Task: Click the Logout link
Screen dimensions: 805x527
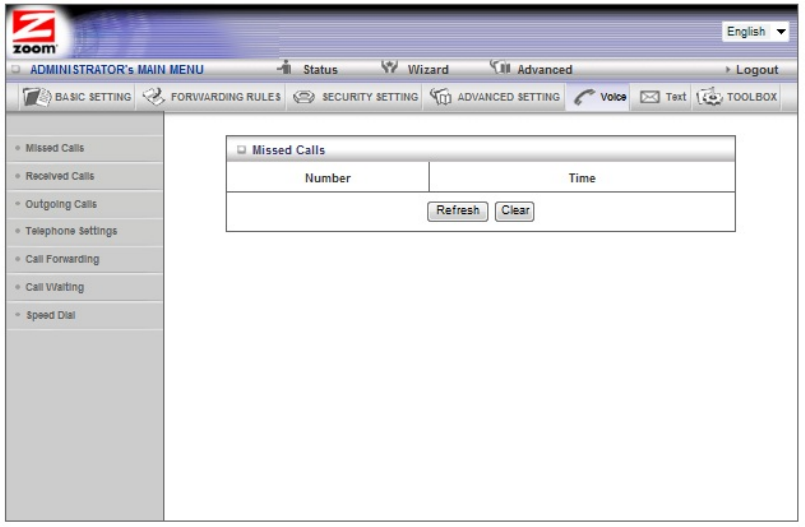Action: click(757, 69)
